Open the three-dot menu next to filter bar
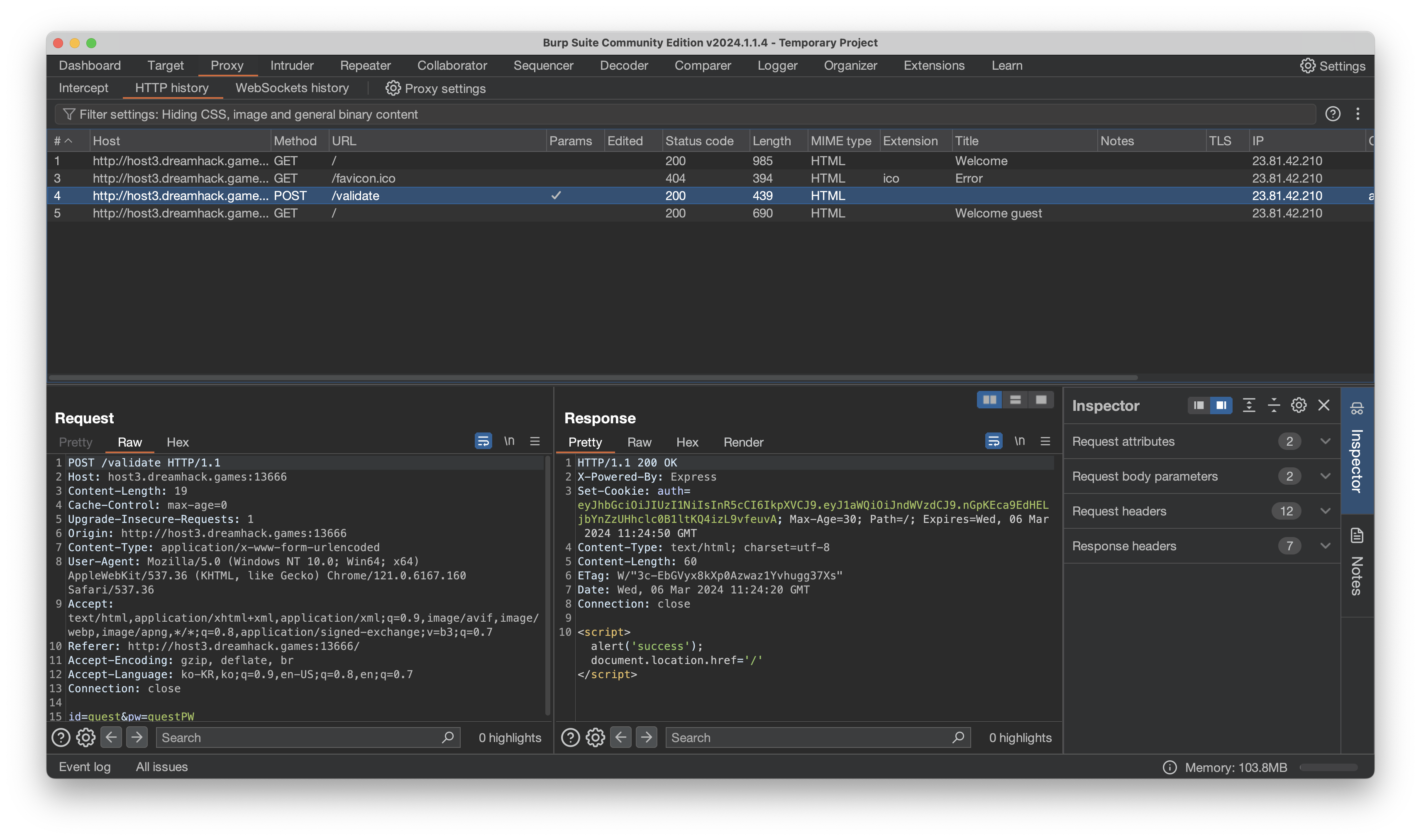This screenshot has height=840, width=1421. click(1358, 115)
